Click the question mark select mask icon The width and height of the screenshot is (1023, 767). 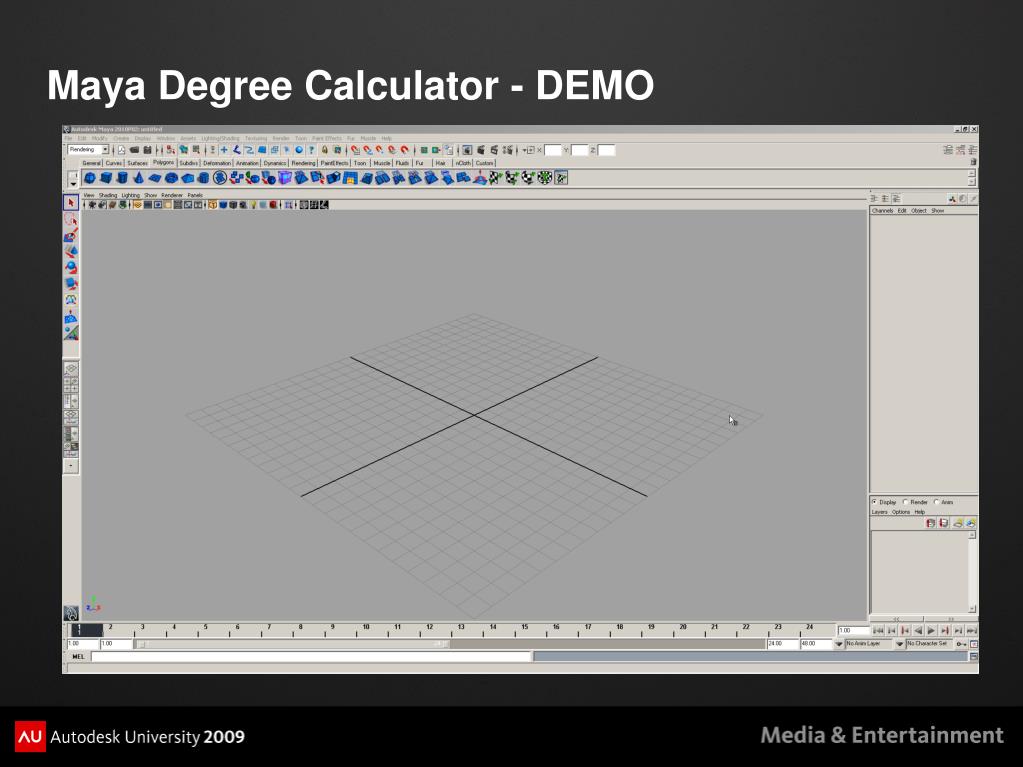311,150
